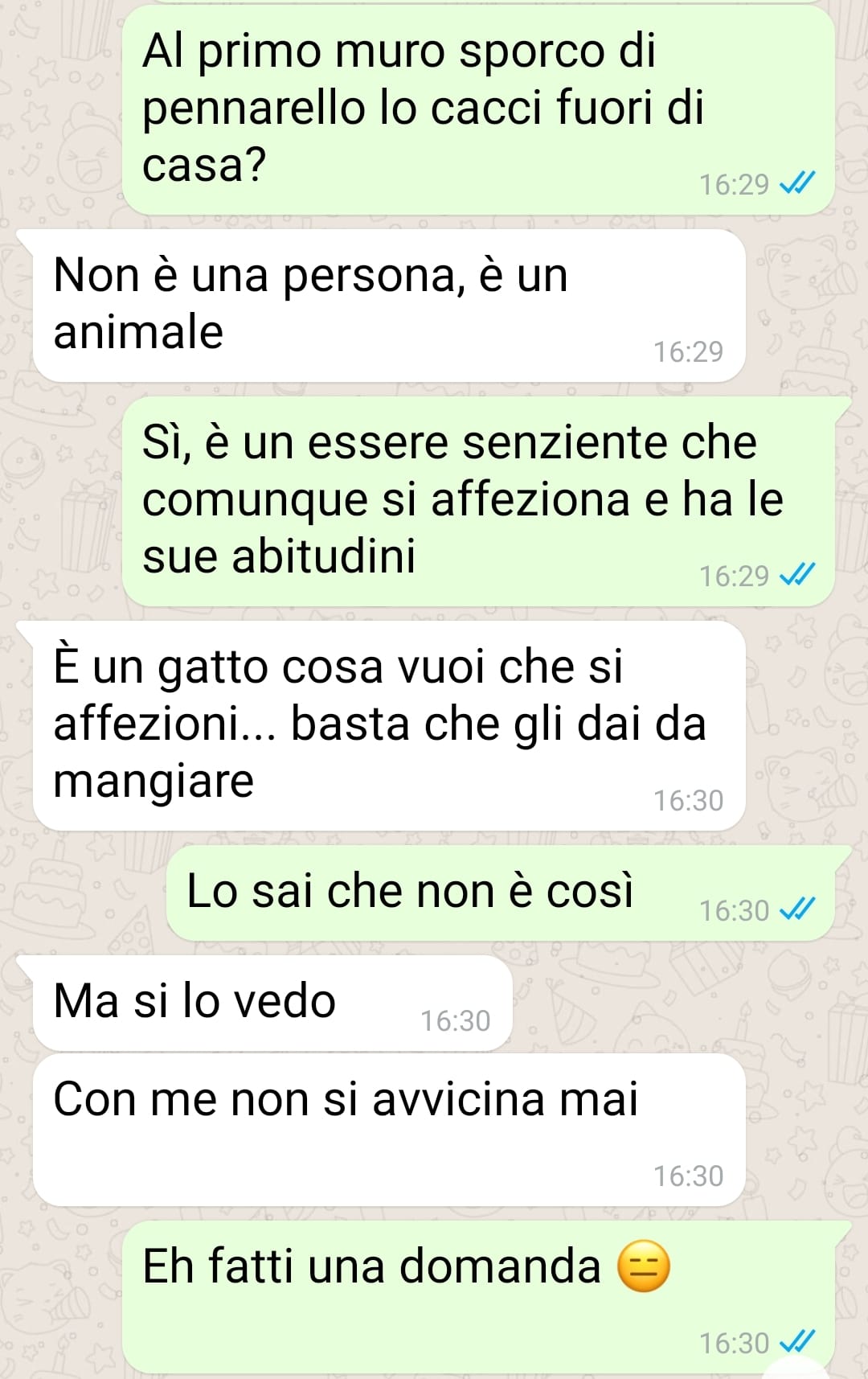The width and height of the screenshot is (868, 1379).
Task: Tap read checkmarks on 'Eh fatti una domanda'
Action: click(797, 1343)
